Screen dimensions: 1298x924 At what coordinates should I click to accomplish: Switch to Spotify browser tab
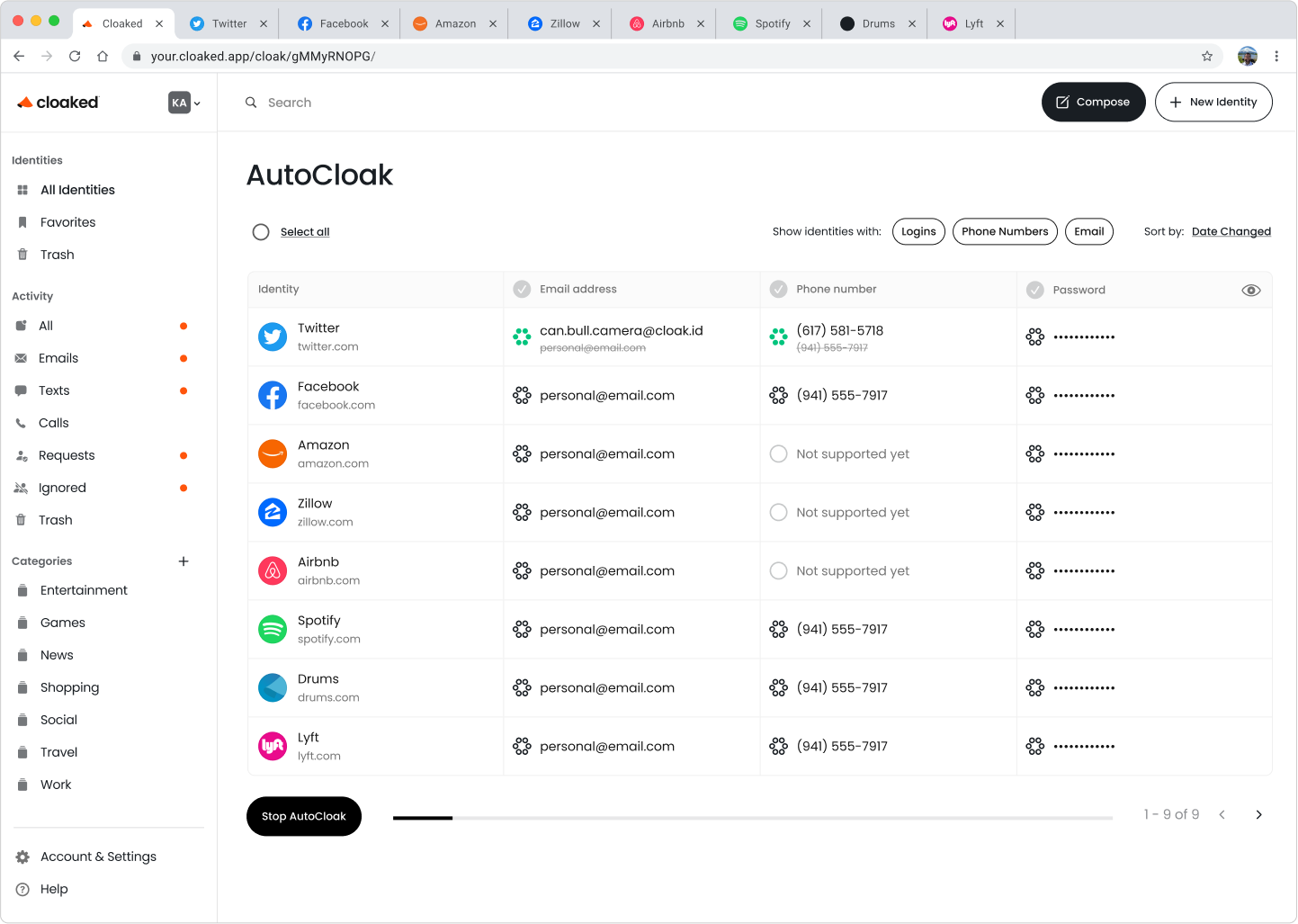pos(773,23)
